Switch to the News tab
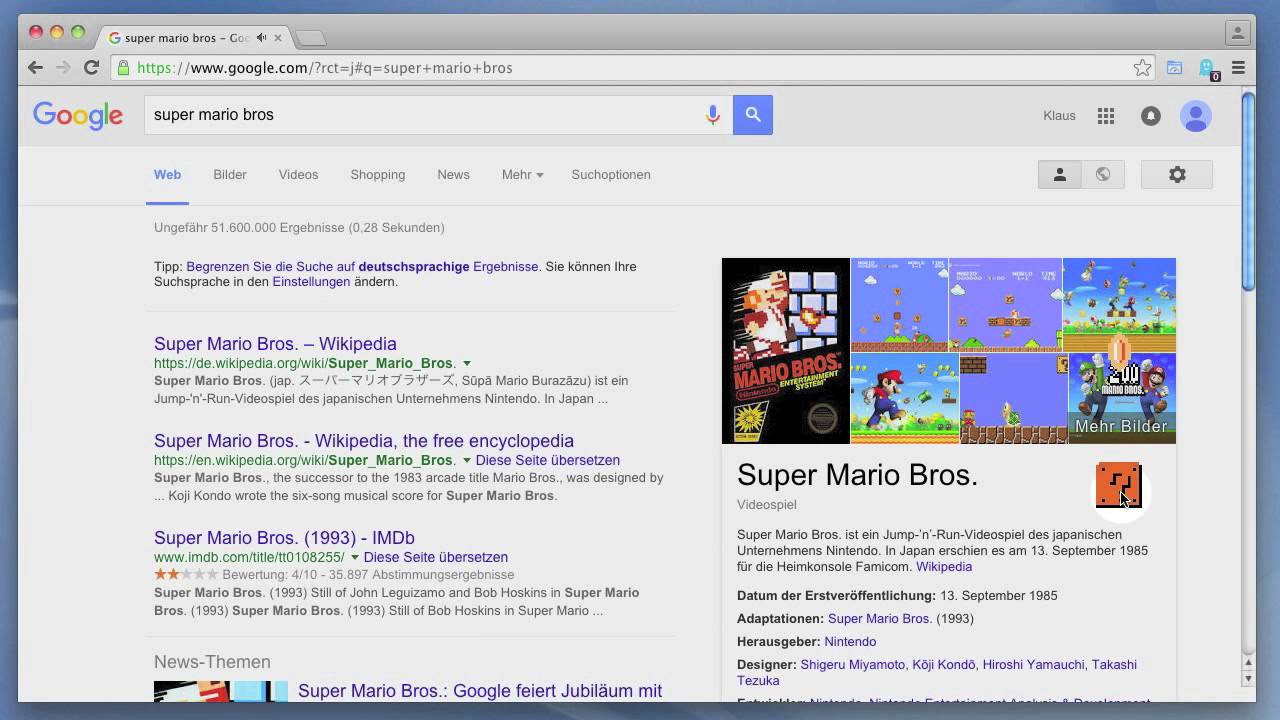Image resolution: width=1280 pixels, height=720 pixels. (453, 174)
